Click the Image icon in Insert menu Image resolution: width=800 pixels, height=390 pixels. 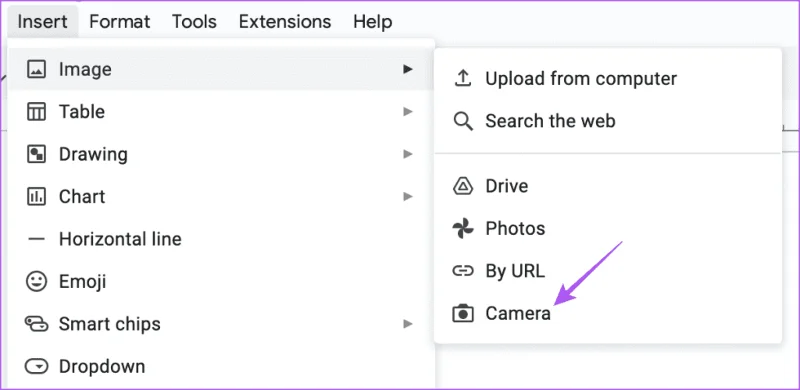click(36, 69)
